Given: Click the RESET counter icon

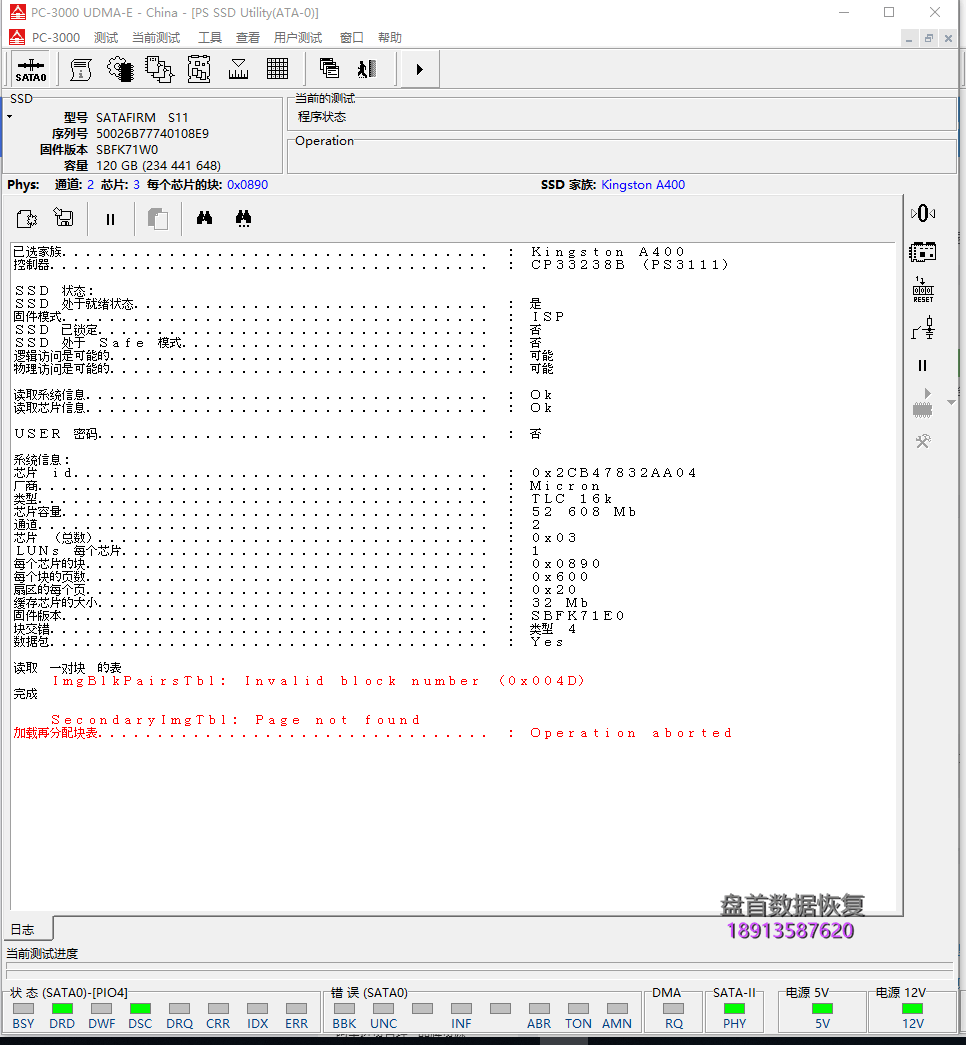Looking at the screenshot, I should [x=923, y=290].
